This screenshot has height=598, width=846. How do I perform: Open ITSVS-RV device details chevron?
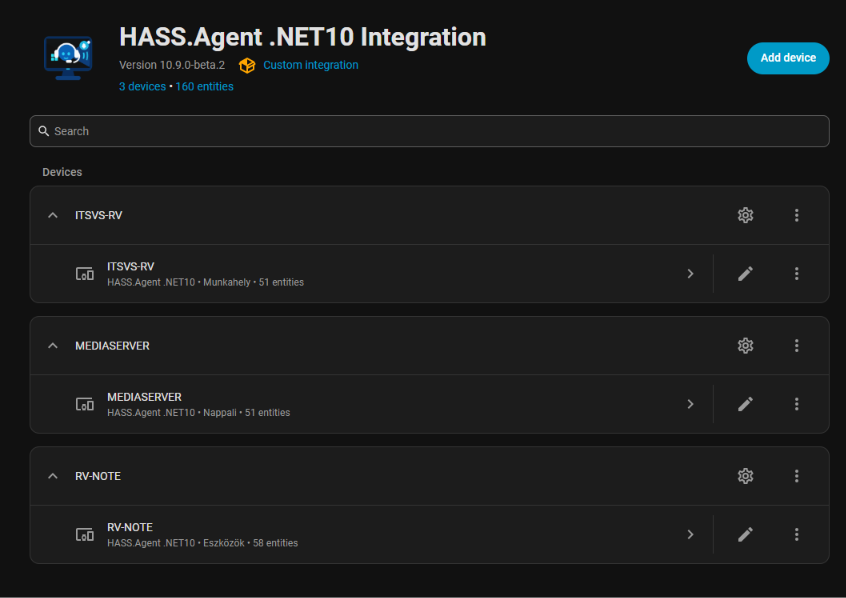(x=690, y=274)
